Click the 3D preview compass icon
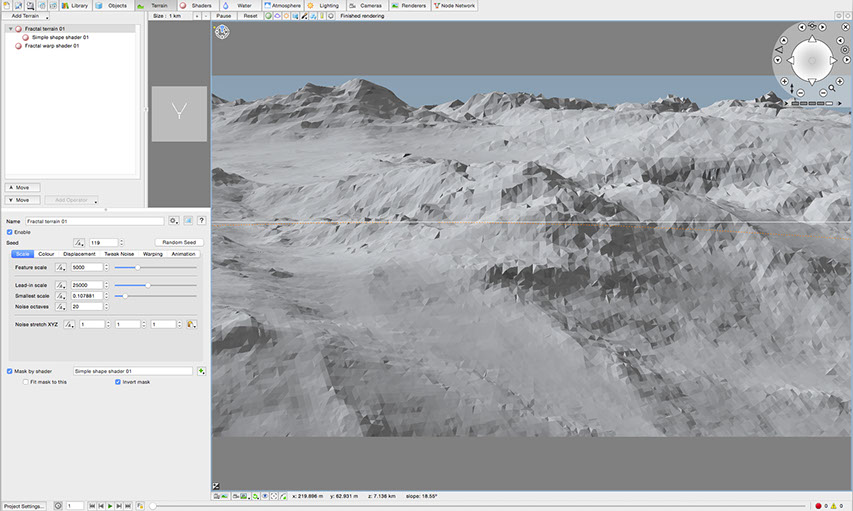 222,31
